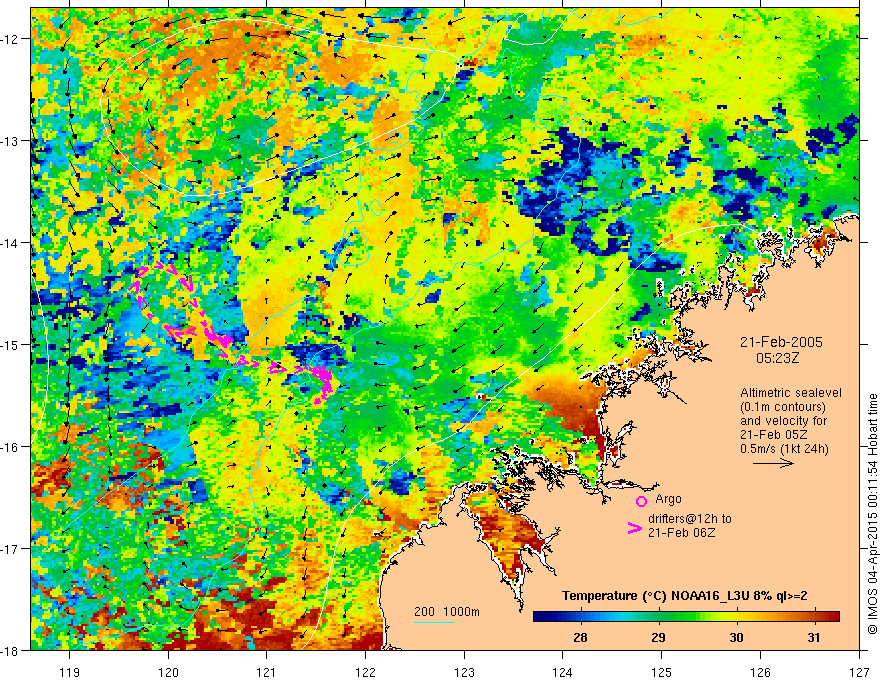Viewport: 880px width, 680px height.
Task: Click the longitude axis label '121'
Action: [267, 672]
